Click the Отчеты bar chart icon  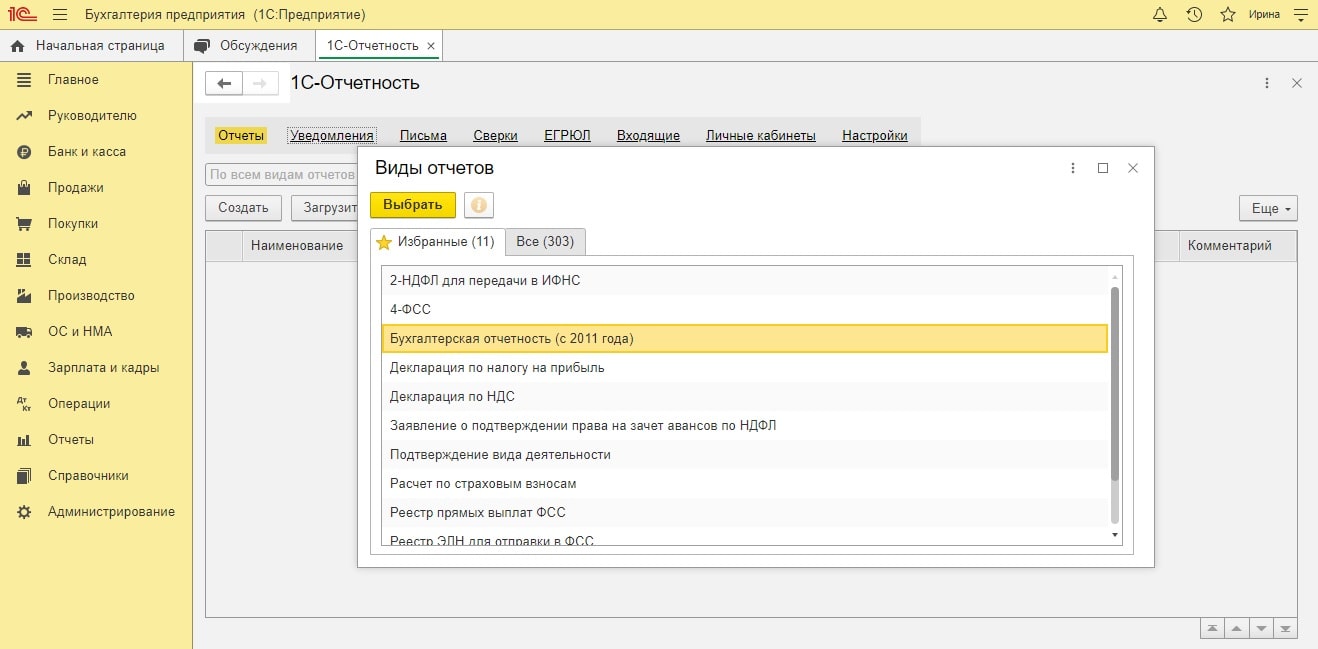click(25, 440)
